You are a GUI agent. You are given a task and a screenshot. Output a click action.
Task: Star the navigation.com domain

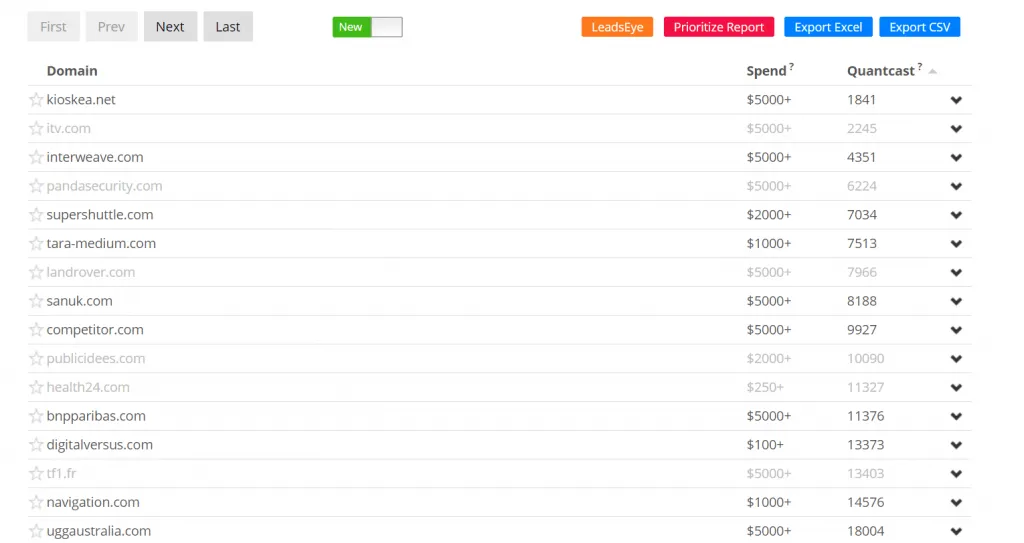[36, 503]
